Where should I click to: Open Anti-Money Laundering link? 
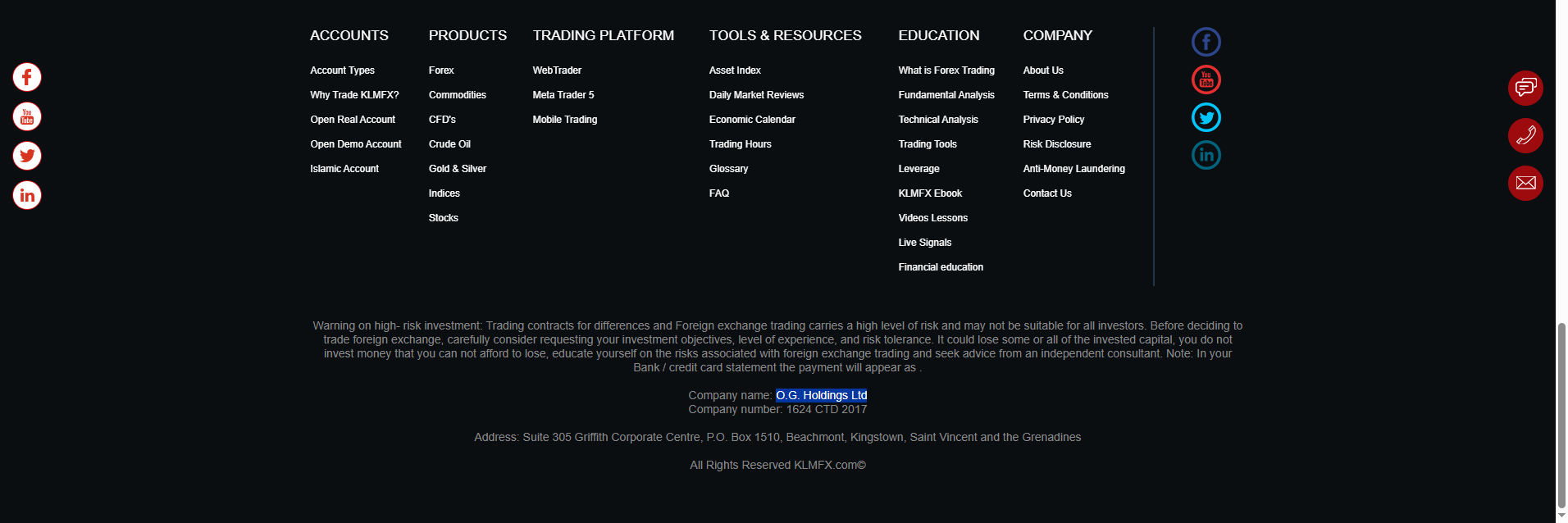(x=1074, y=169)
